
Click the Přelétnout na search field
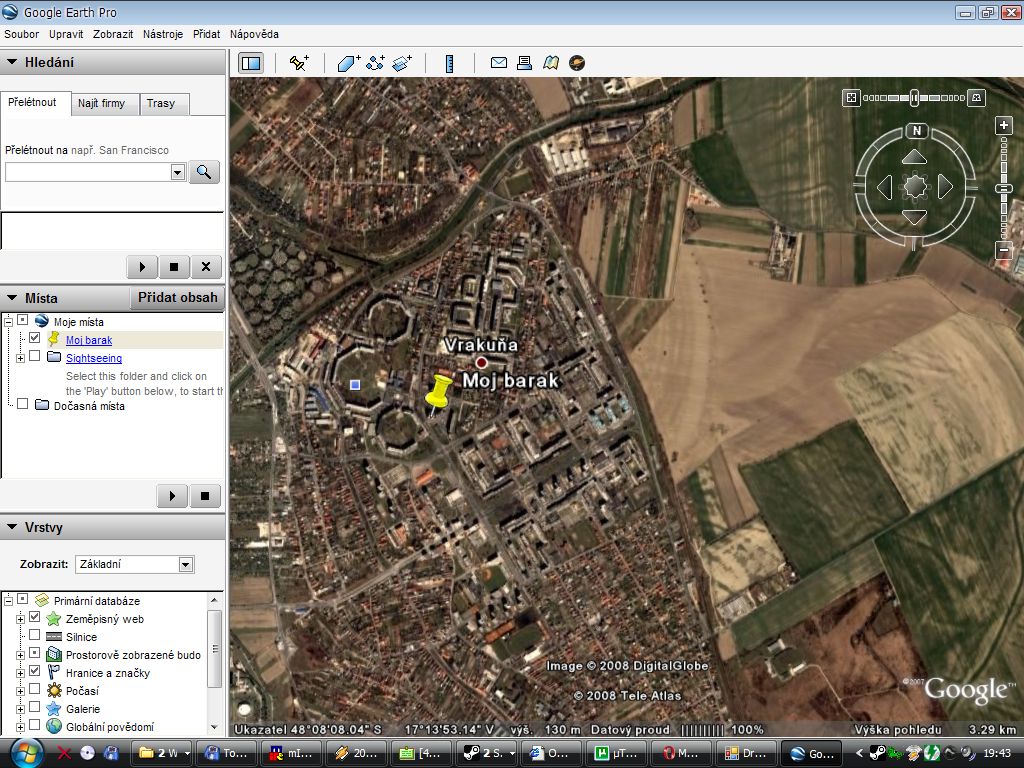point(95,172)
